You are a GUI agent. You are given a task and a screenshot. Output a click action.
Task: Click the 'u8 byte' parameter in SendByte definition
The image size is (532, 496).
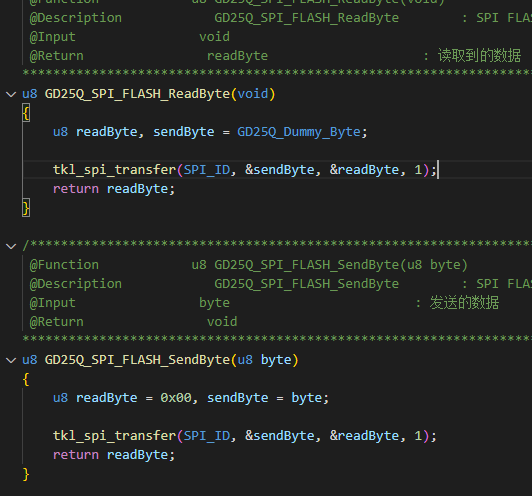click(264, 360)
